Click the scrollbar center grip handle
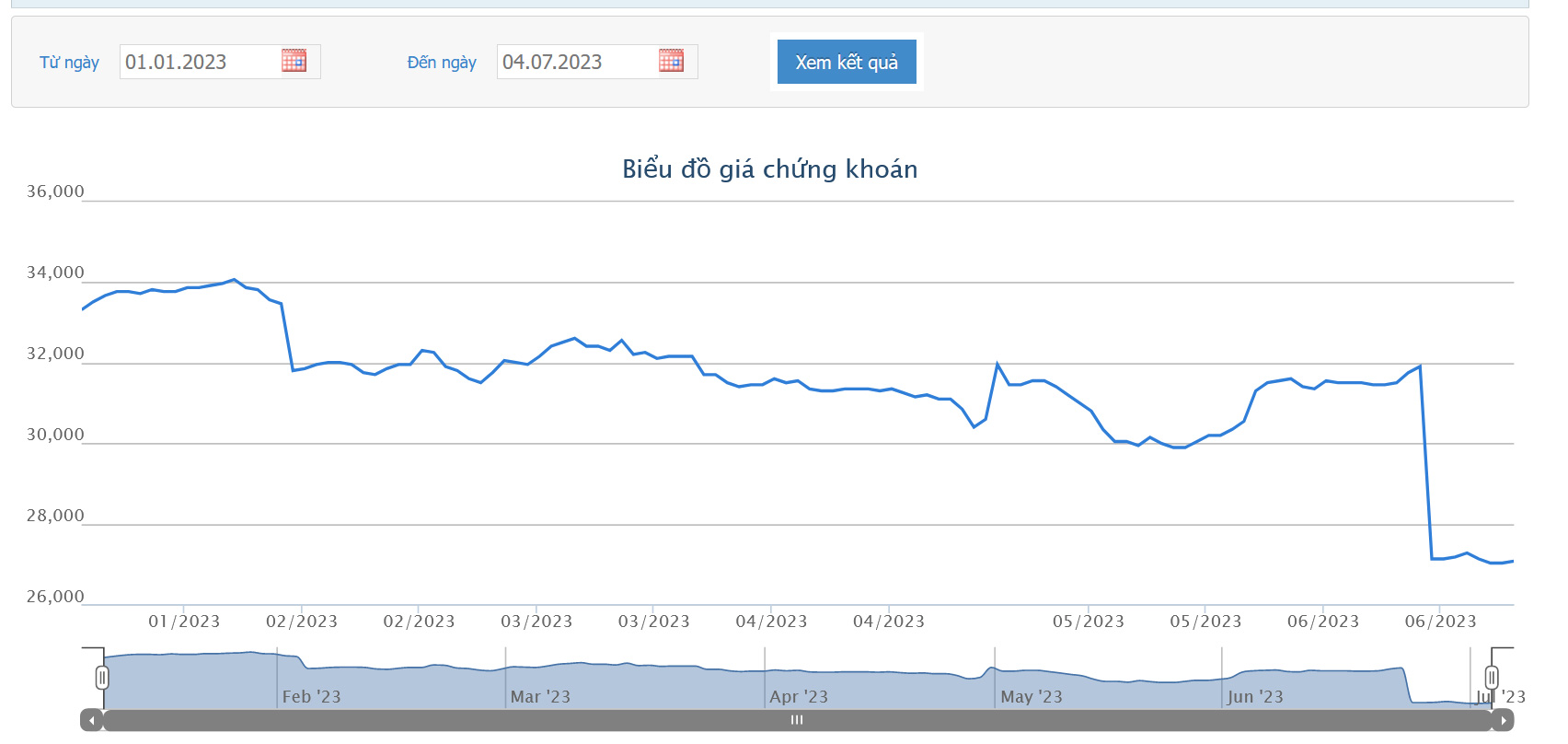Image resolution: width=1568 pixels, height=744 pixels. [797, 720]
